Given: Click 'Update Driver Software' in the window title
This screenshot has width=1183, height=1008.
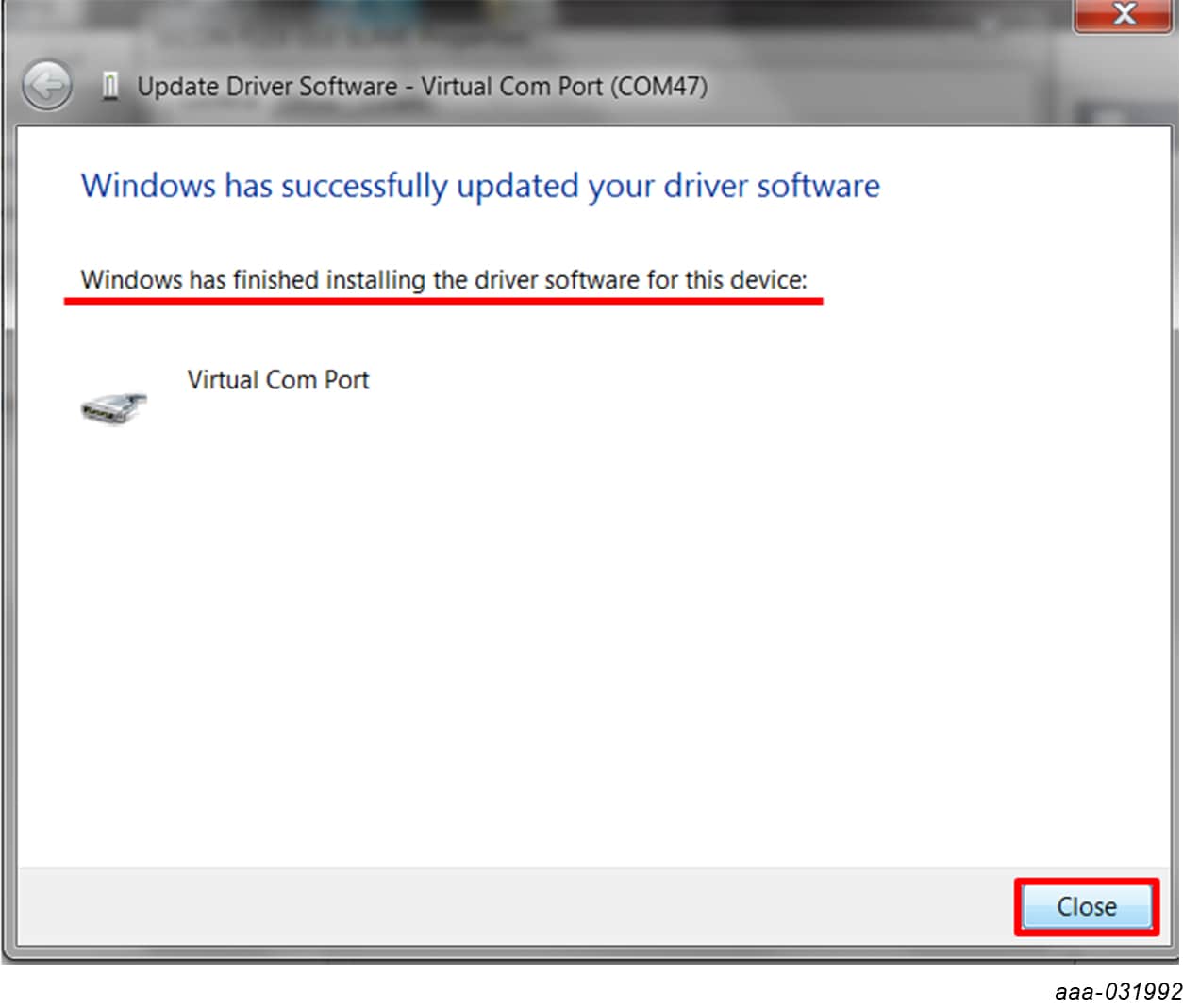Looking at the screenshot, I should (x=267, y=87).
